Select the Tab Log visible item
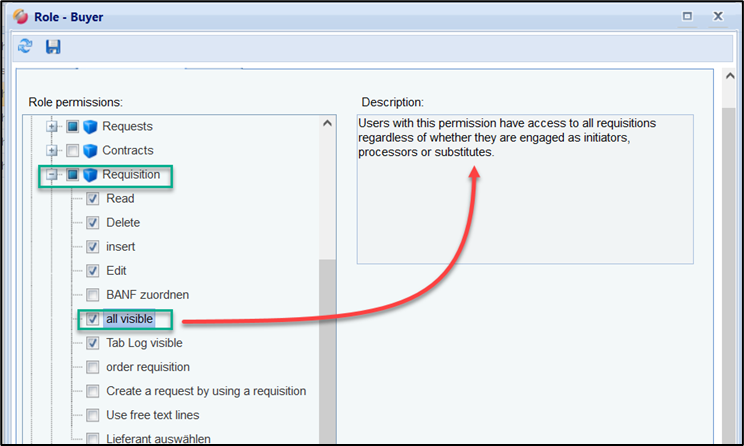The image size is (744, 446). (x=144, y=343)
